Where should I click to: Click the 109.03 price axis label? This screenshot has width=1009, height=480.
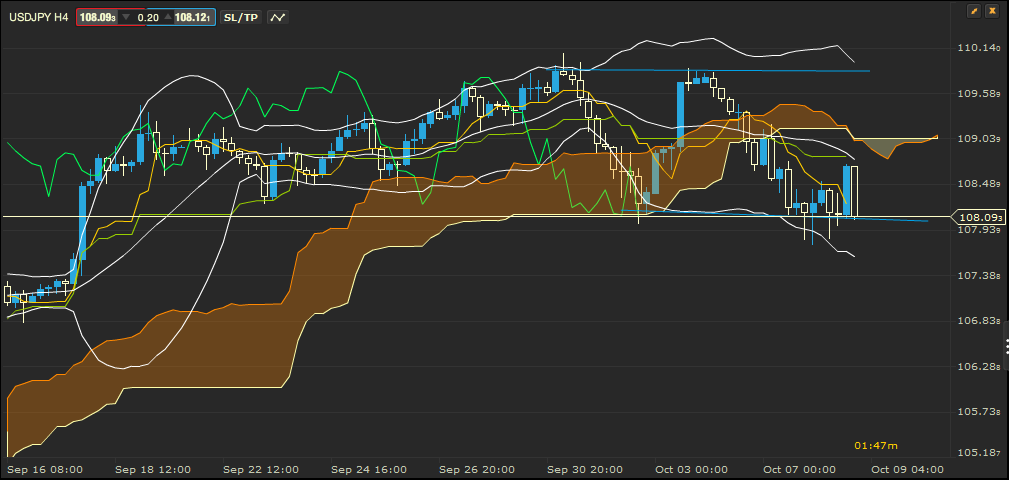coord(977,139)
